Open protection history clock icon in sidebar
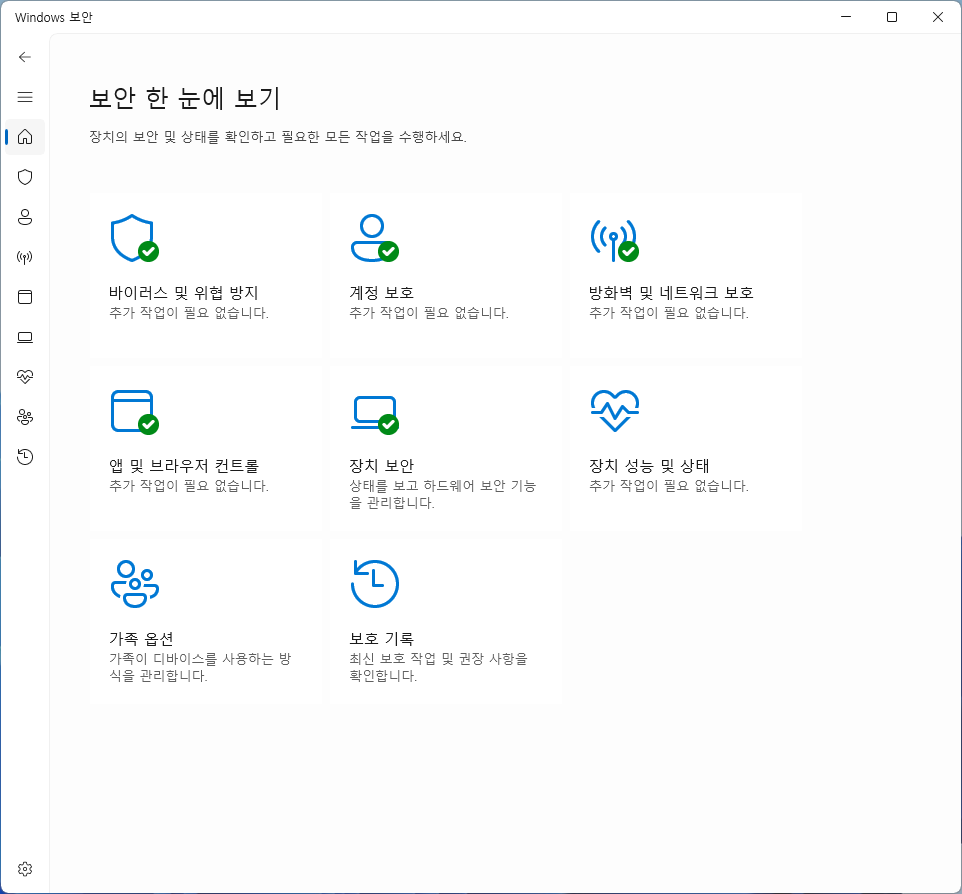 coord(25,457)
